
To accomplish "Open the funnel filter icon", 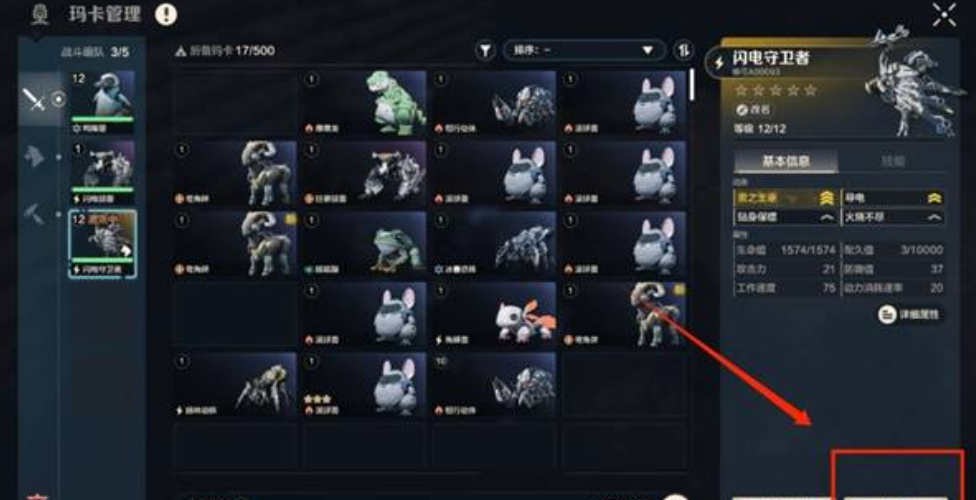I will pos(486,50).
